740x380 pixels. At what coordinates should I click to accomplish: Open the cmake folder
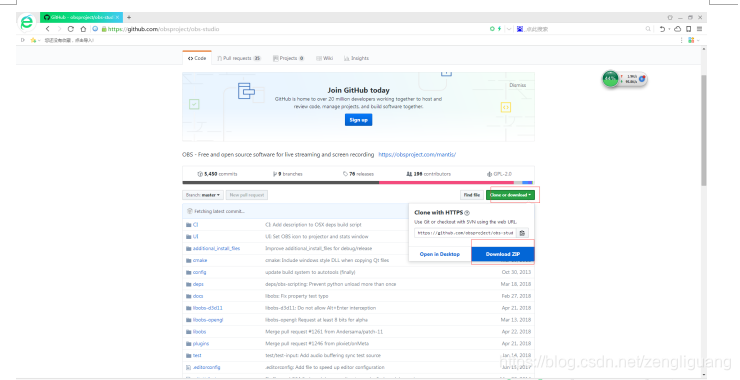coord(200,260)
